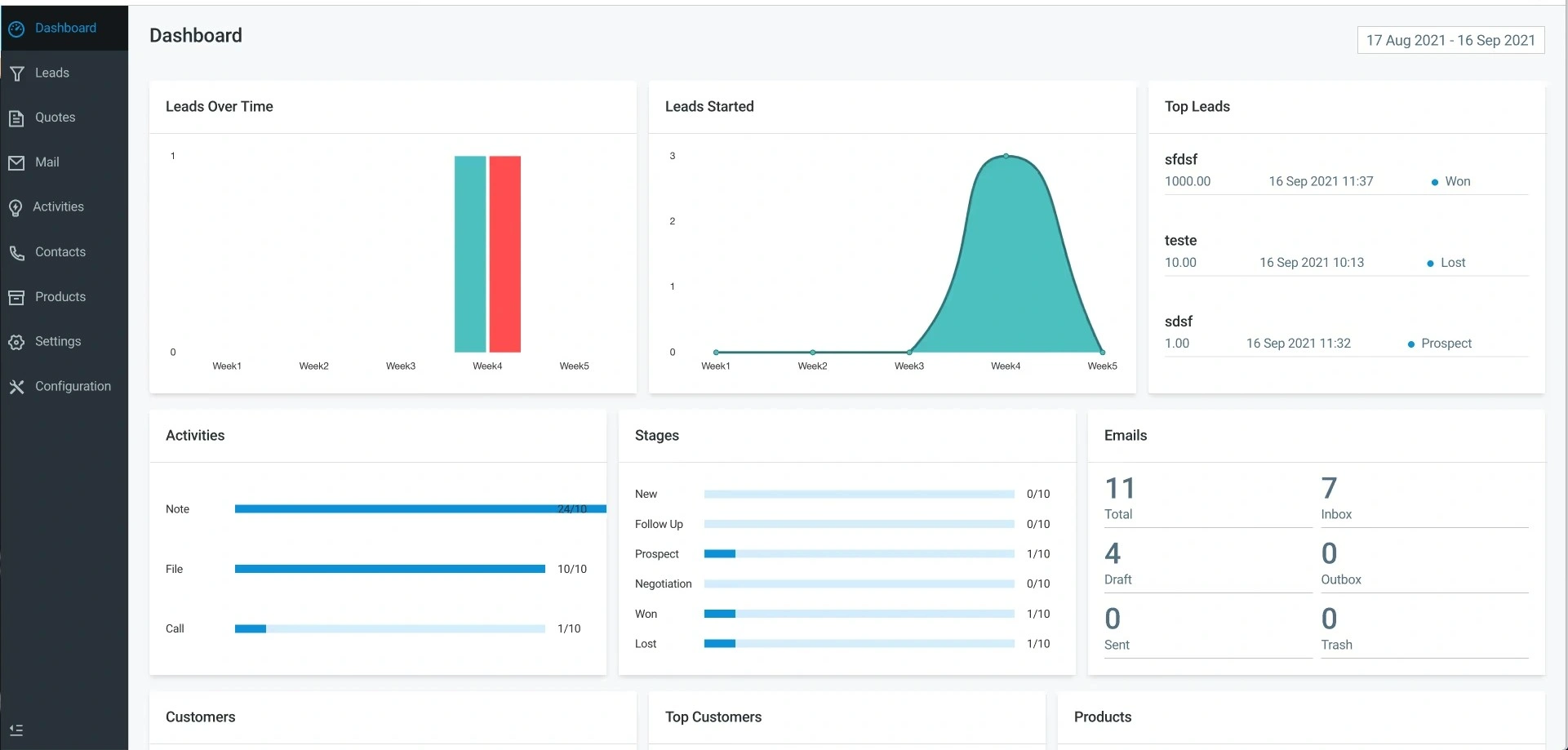Click the Configuration tools icon
1568x750 pixels.
pos(16,387)
